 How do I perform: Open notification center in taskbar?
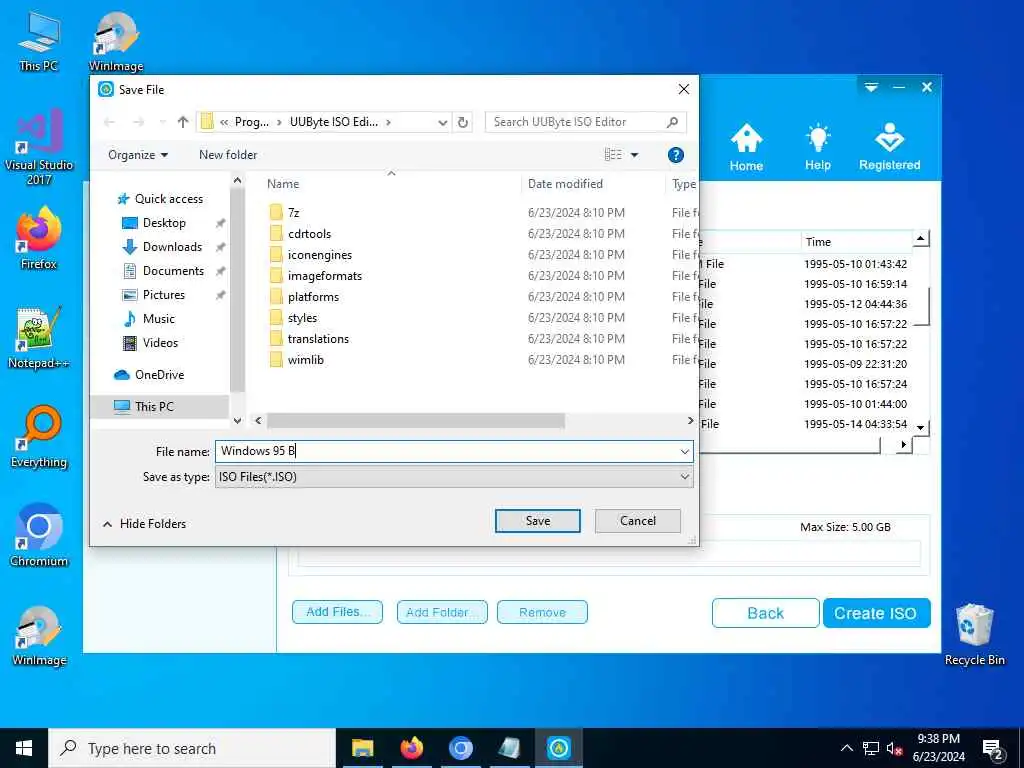coord(993,749)
